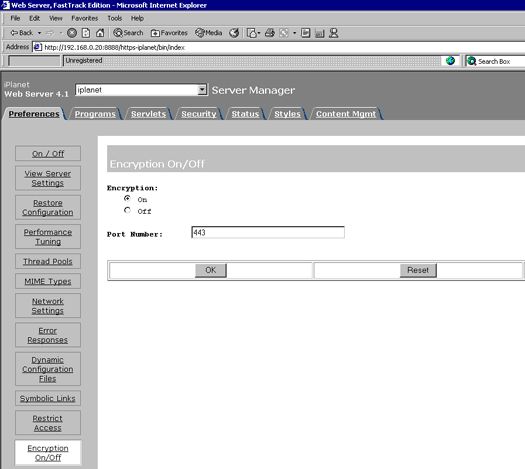Click the Stop icon in IE toolbar
This screenshot has width=525, height=469.
click(x=72, y=33)
